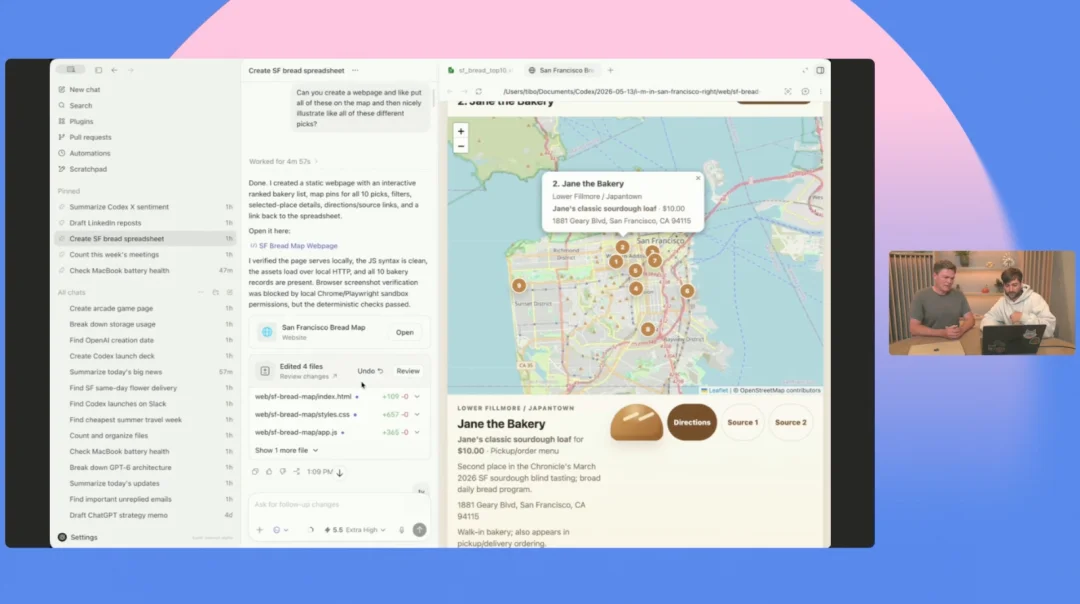Click the microphone dictation icon
This screenshot has width=1080, height=604.
point(402,530)
